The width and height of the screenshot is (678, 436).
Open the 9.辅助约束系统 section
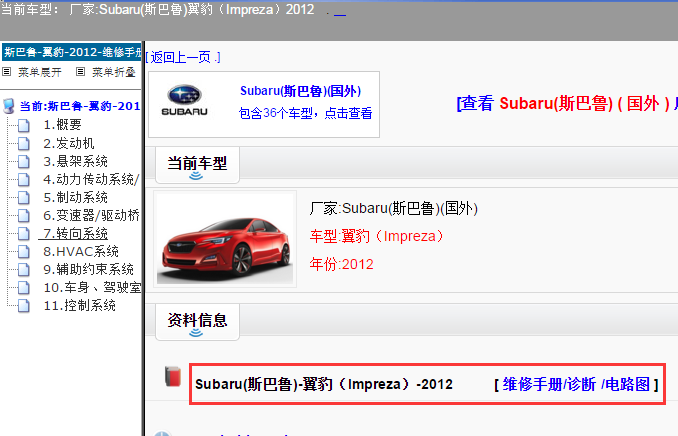pyautogui.click(x=88, y=269)
